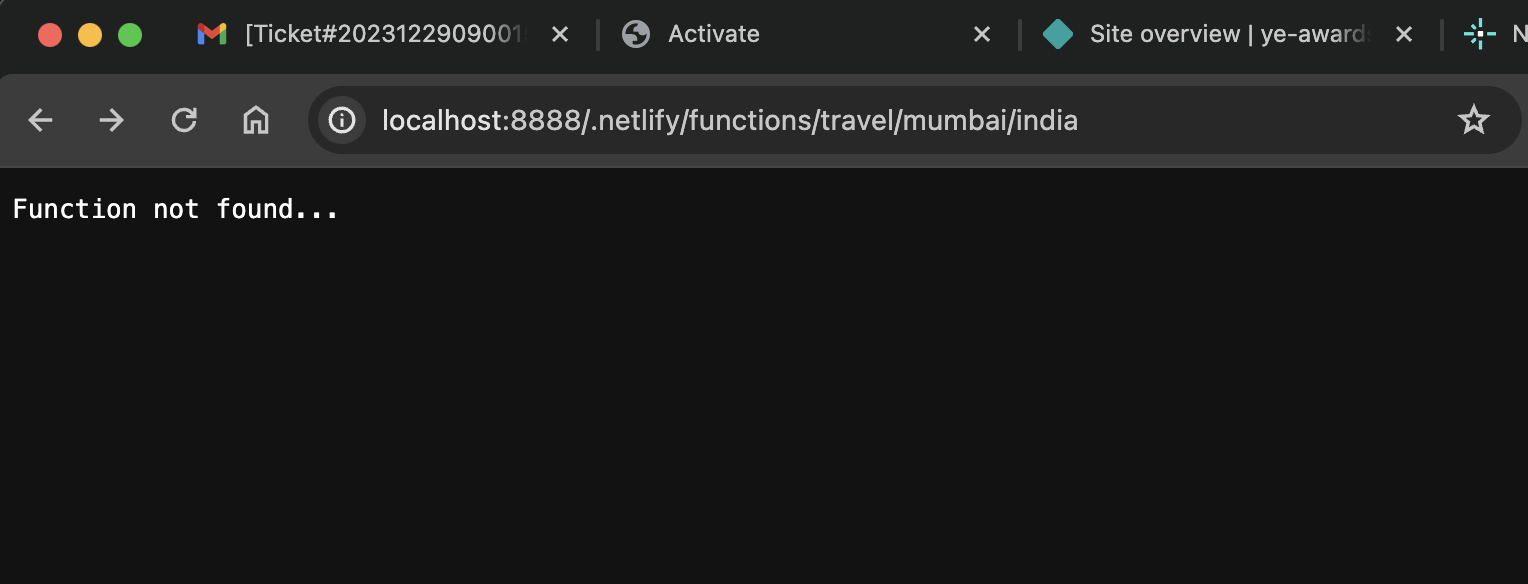Screen dimensions: 1528x584
Task: Click the 'Function not found...' text
Action: 176,209
